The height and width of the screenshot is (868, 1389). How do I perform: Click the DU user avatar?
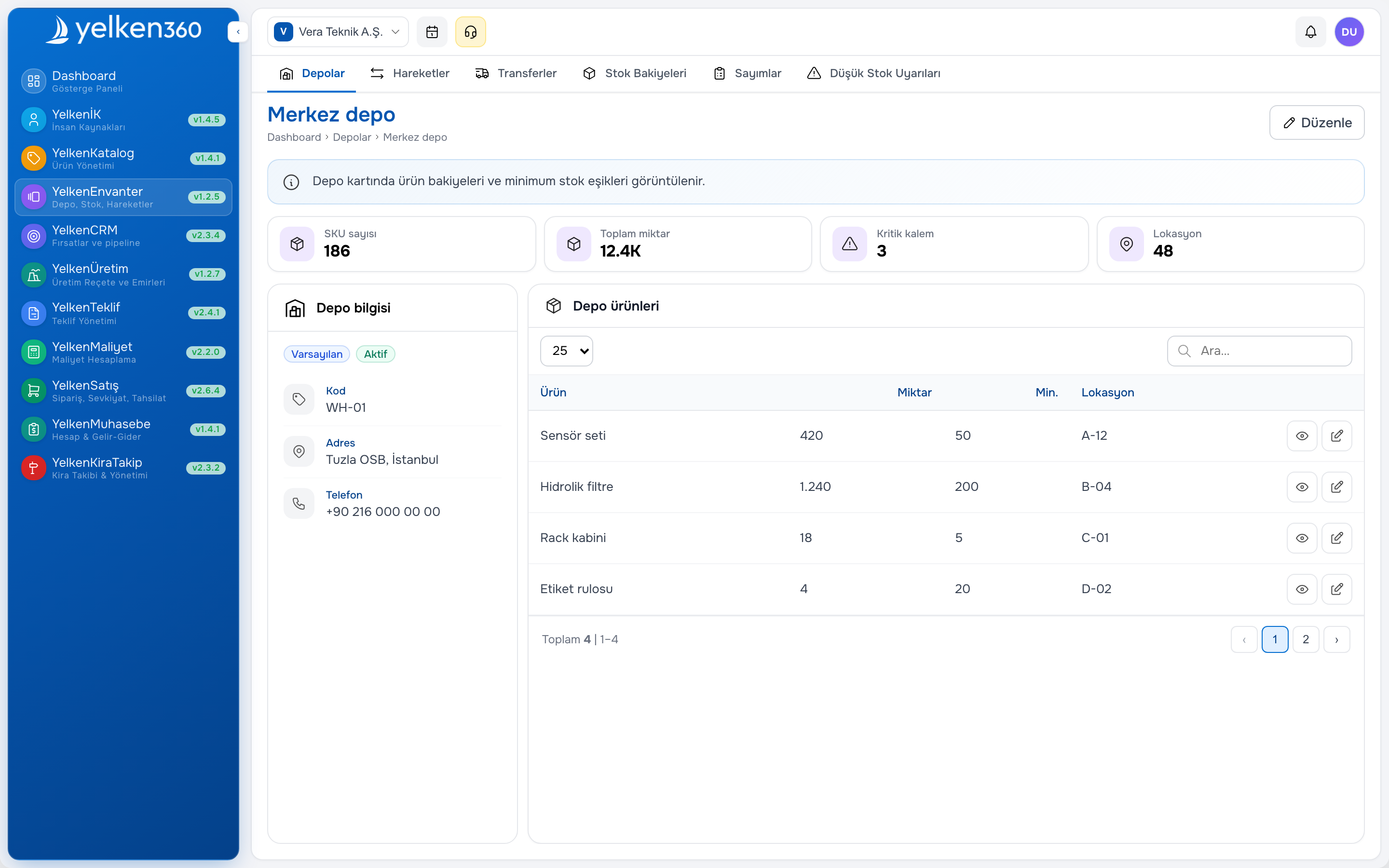(x=1349, y=31)
